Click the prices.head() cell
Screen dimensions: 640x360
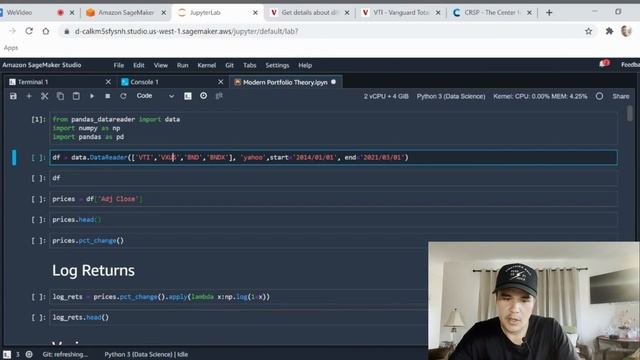(x=333, y=220)
